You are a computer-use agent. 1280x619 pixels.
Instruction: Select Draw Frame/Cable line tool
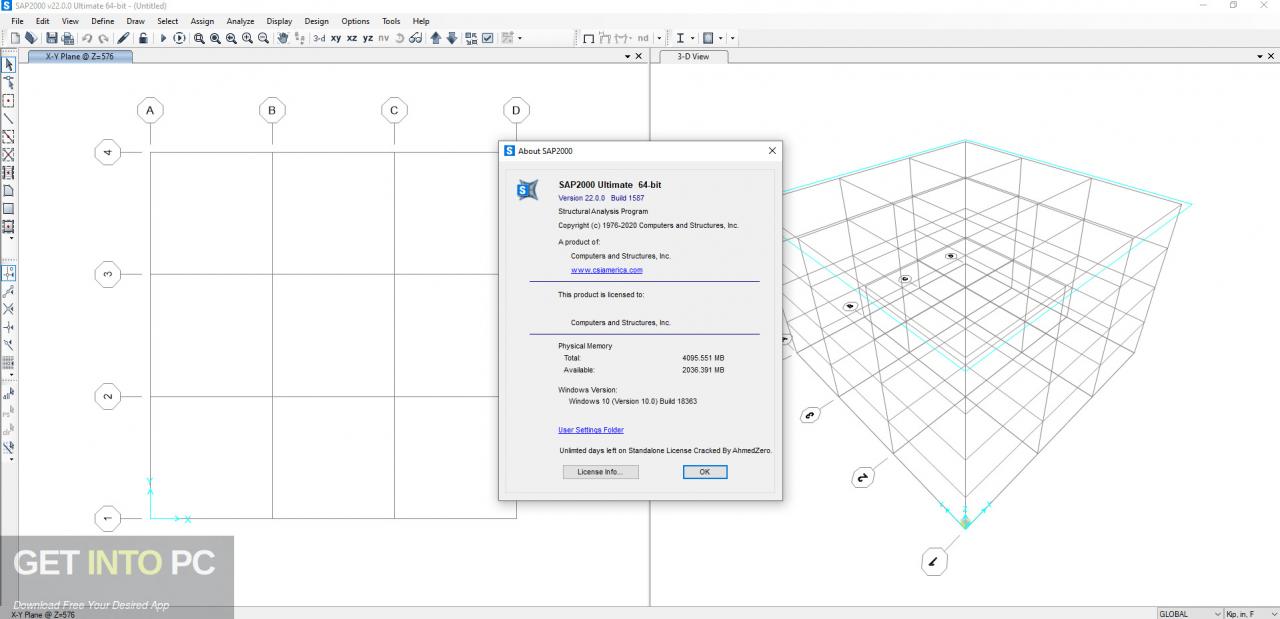click(x=9, y=119)
